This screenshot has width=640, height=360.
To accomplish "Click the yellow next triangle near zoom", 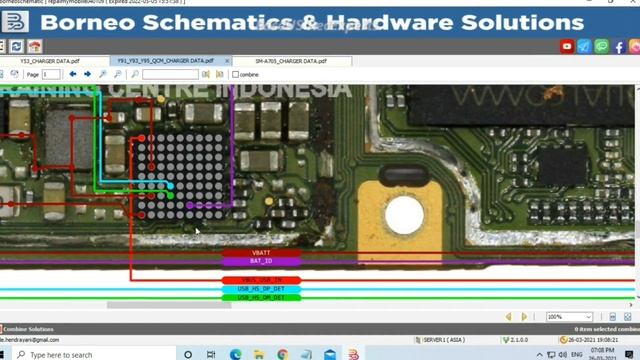I will (x=524, y=317).
